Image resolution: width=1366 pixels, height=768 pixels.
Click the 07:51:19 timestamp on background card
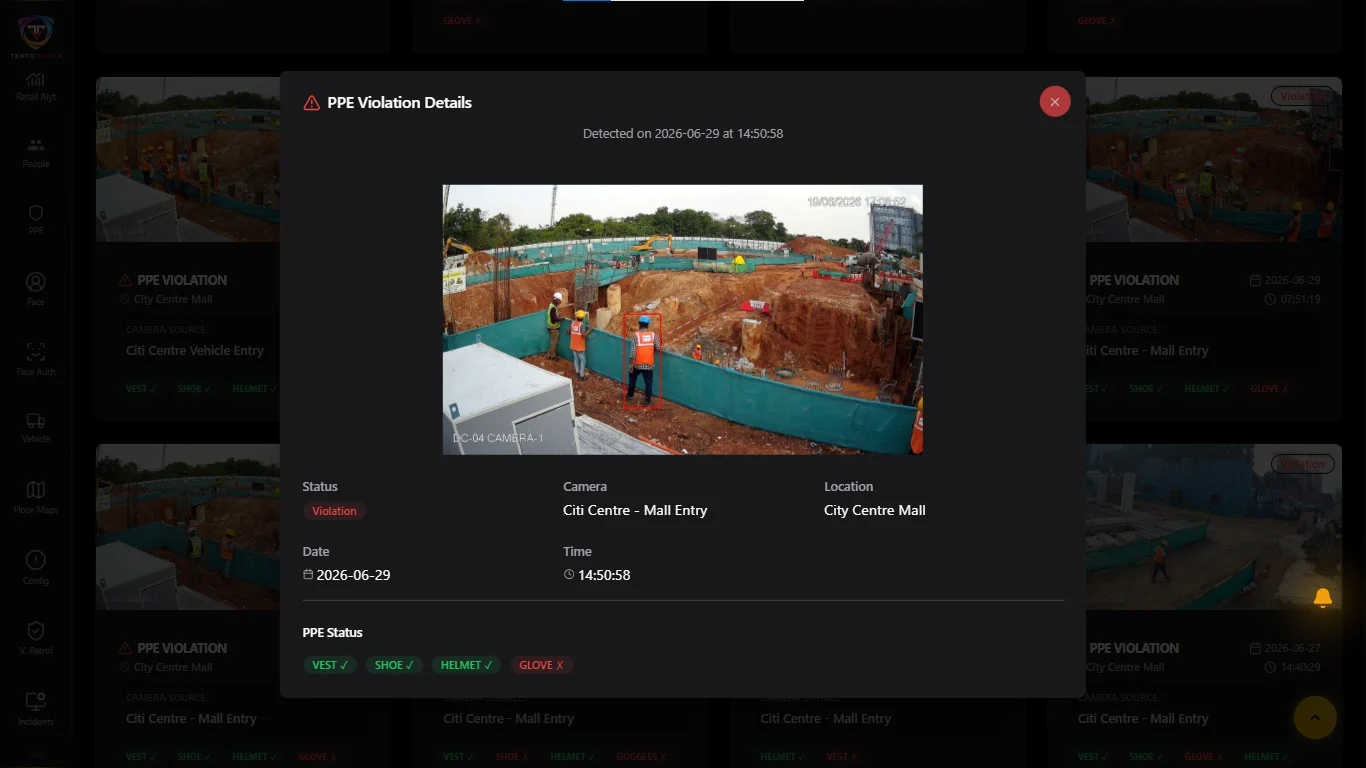click(x=1300, y=299)
